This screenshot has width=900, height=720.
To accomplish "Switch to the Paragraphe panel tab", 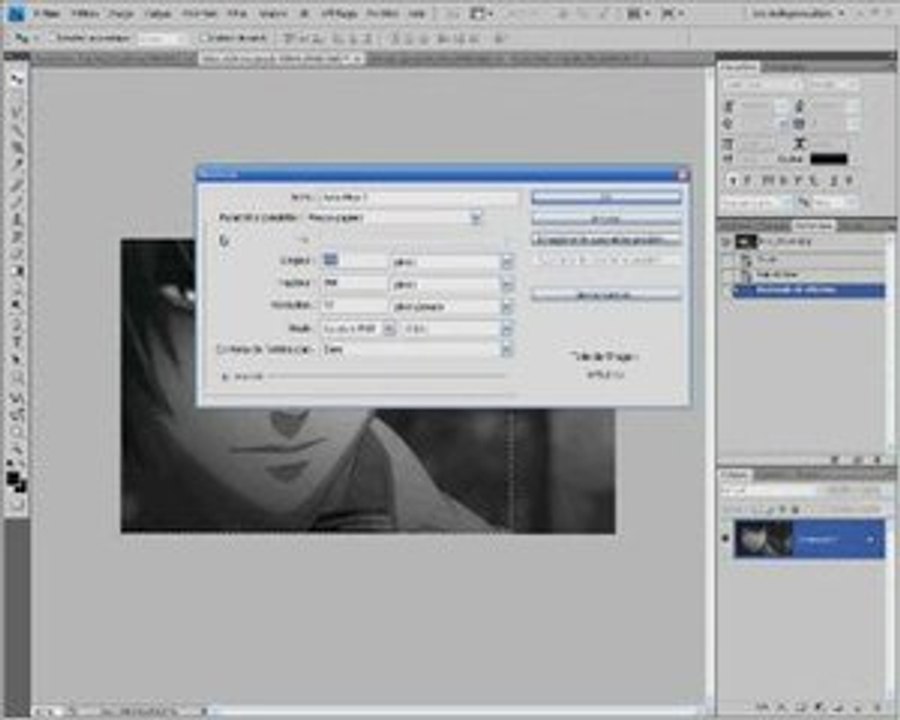I will (783, 67).
